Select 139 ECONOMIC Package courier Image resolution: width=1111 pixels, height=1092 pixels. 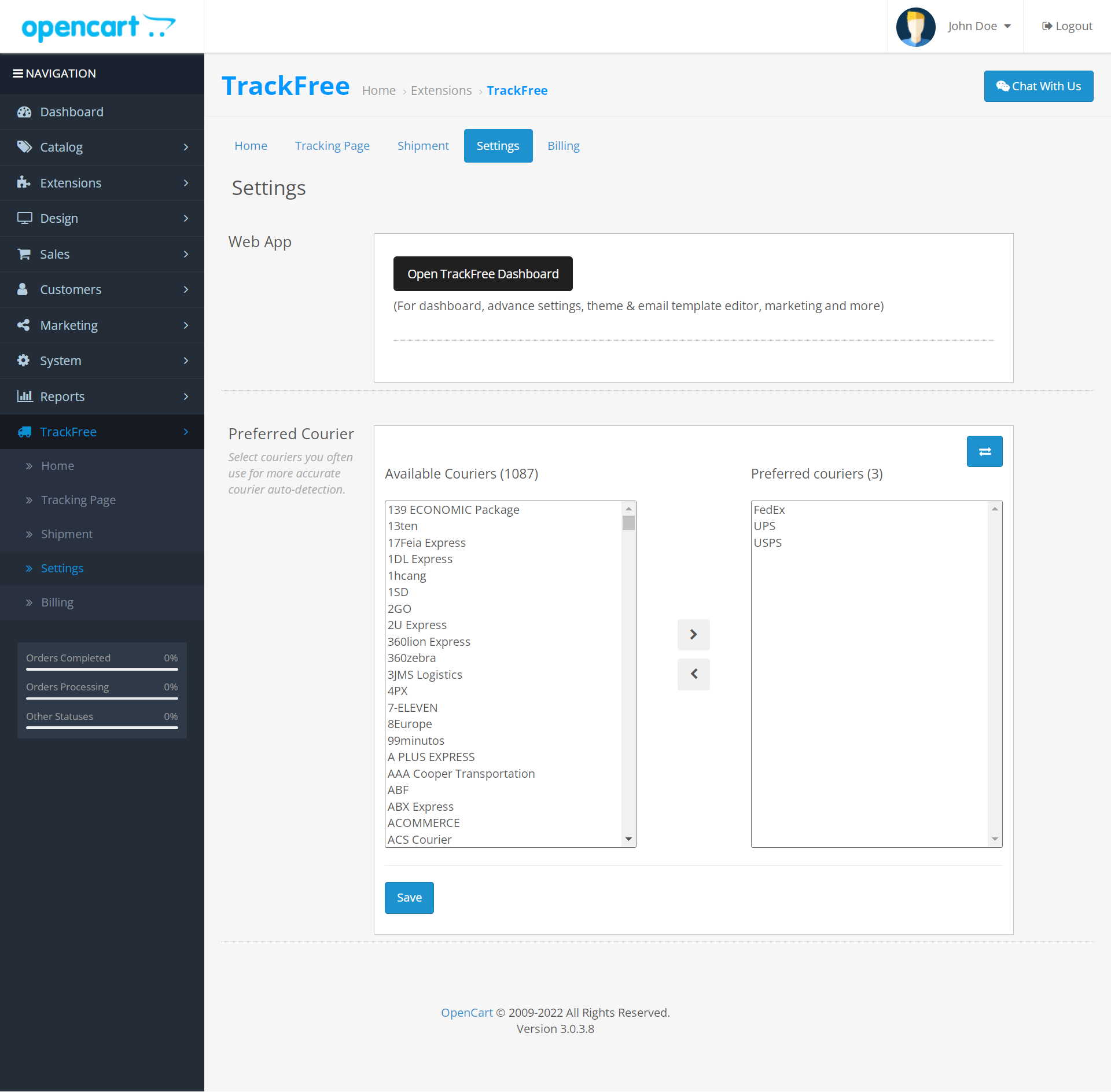503,510
